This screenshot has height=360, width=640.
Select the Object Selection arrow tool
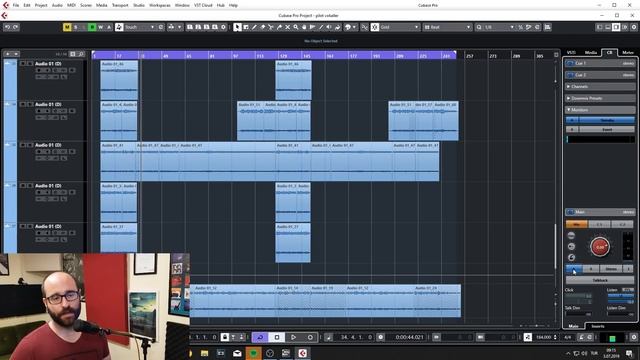point(237,27)
